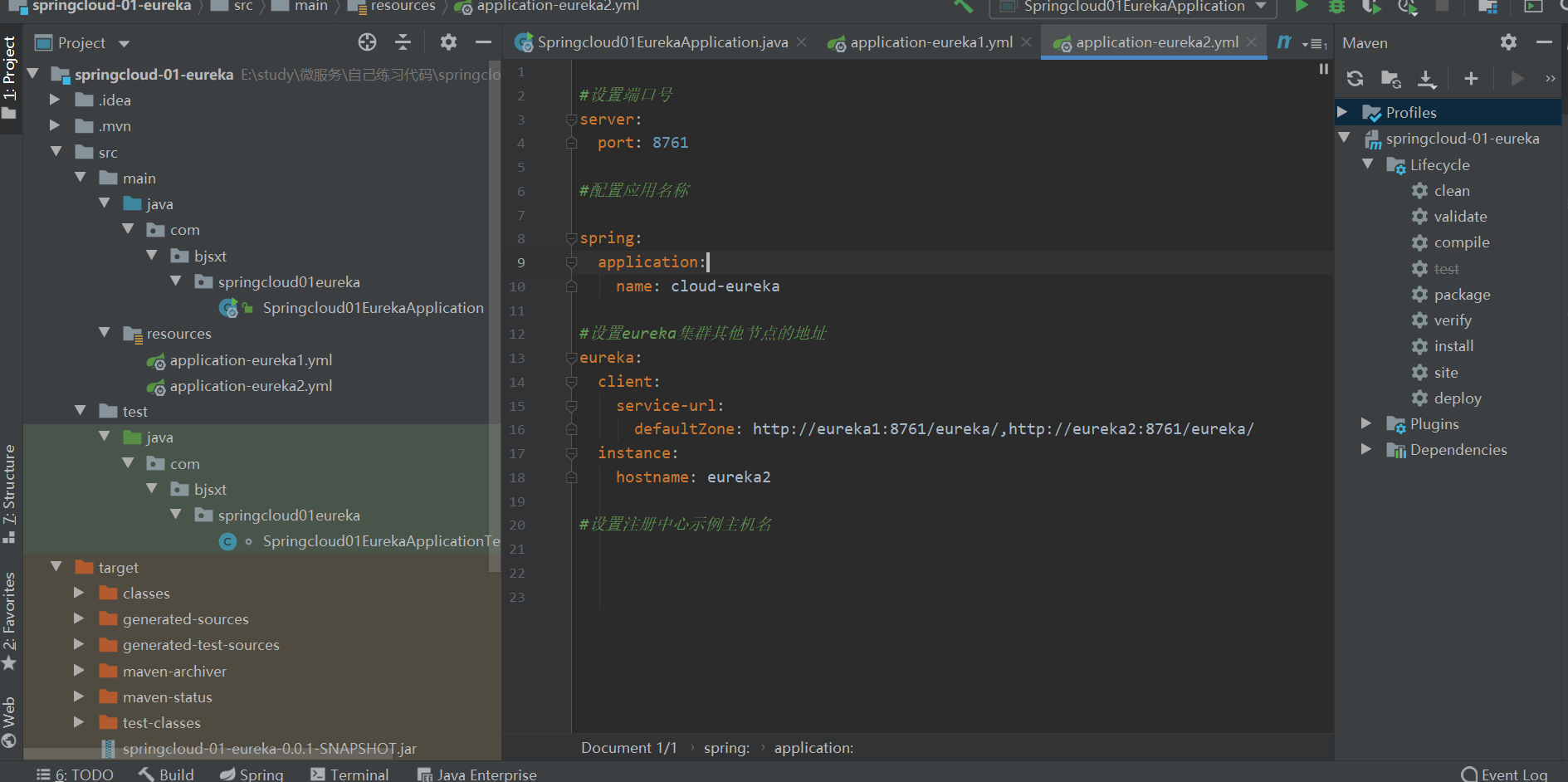The height and width of the screenshot is (782, 1568).
Task: Reimport all Maven projects
Action: pyautogui.click(x=1356, y=79)
